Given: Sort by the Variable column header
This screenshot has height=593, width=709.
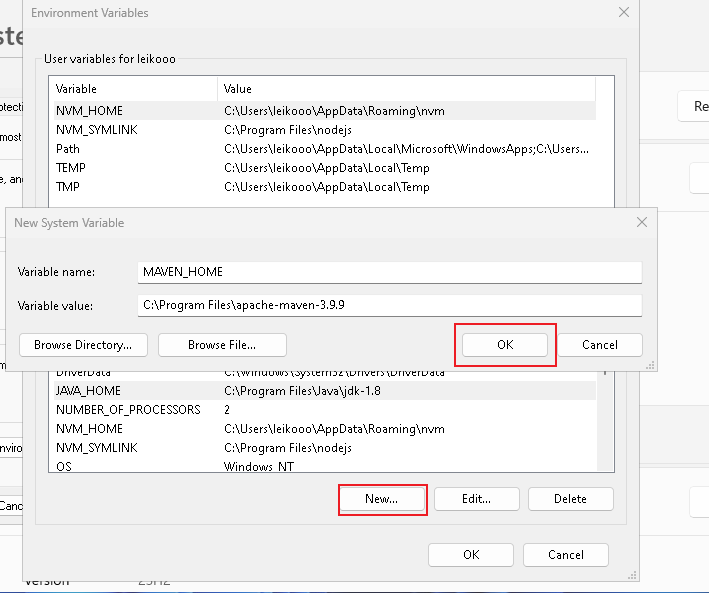Looking at the screenshot, I should [135, 89].
